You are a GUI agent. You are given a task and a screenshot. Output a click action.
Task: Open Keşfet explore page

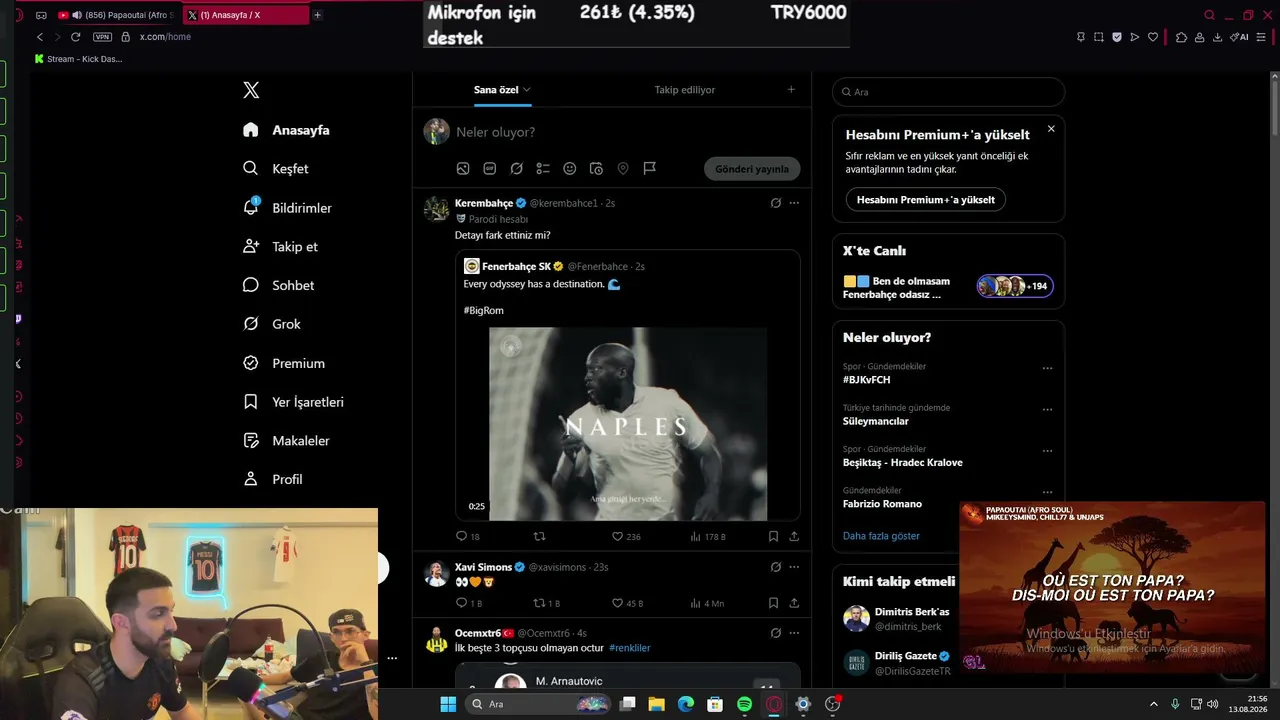[276, 169]
